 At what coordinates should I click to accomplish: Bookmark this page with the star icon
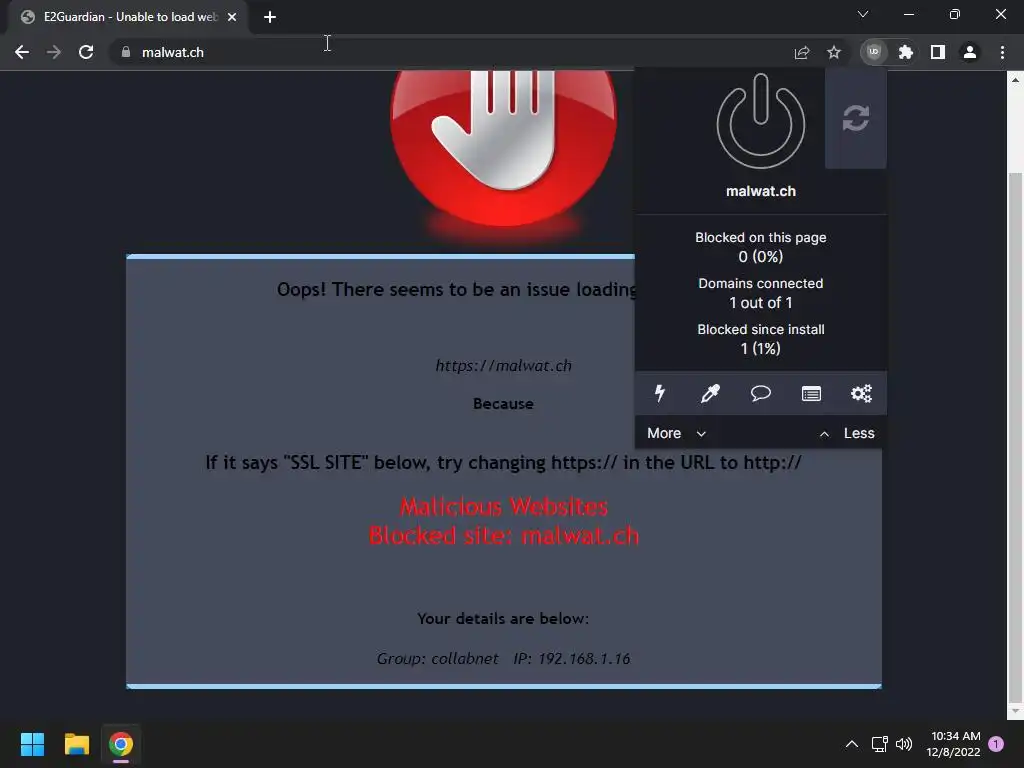coord(834,52)
